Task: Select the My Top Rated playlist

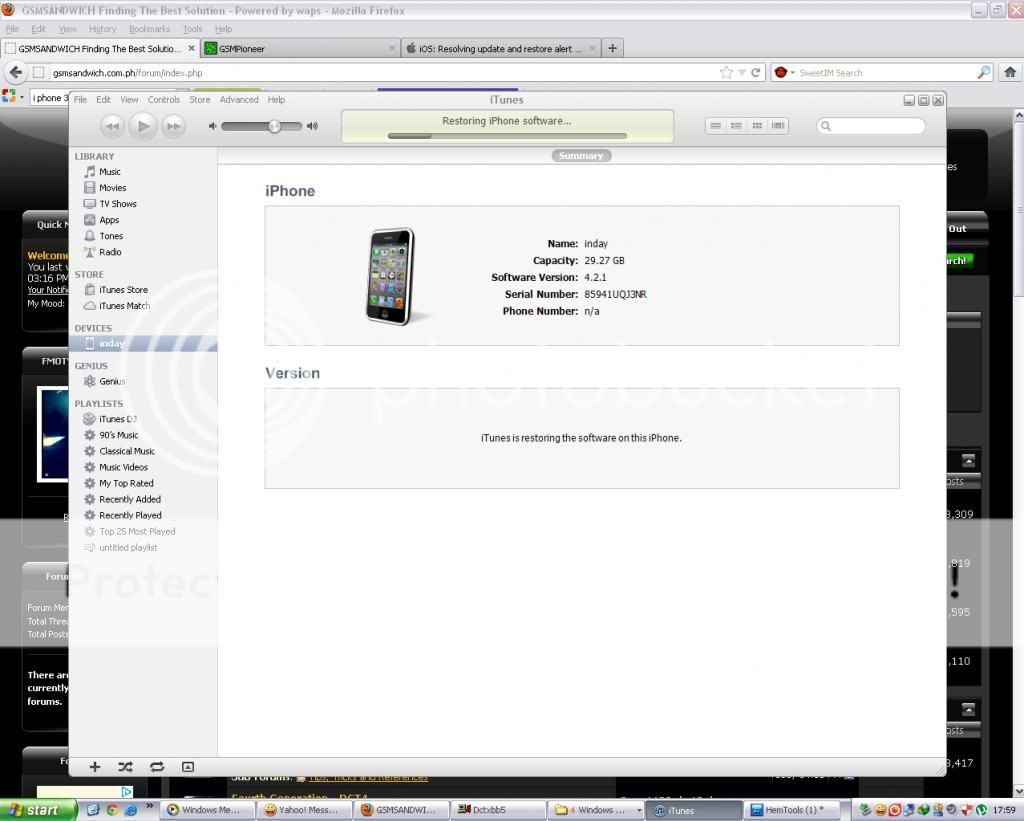Action: point(125,483)
